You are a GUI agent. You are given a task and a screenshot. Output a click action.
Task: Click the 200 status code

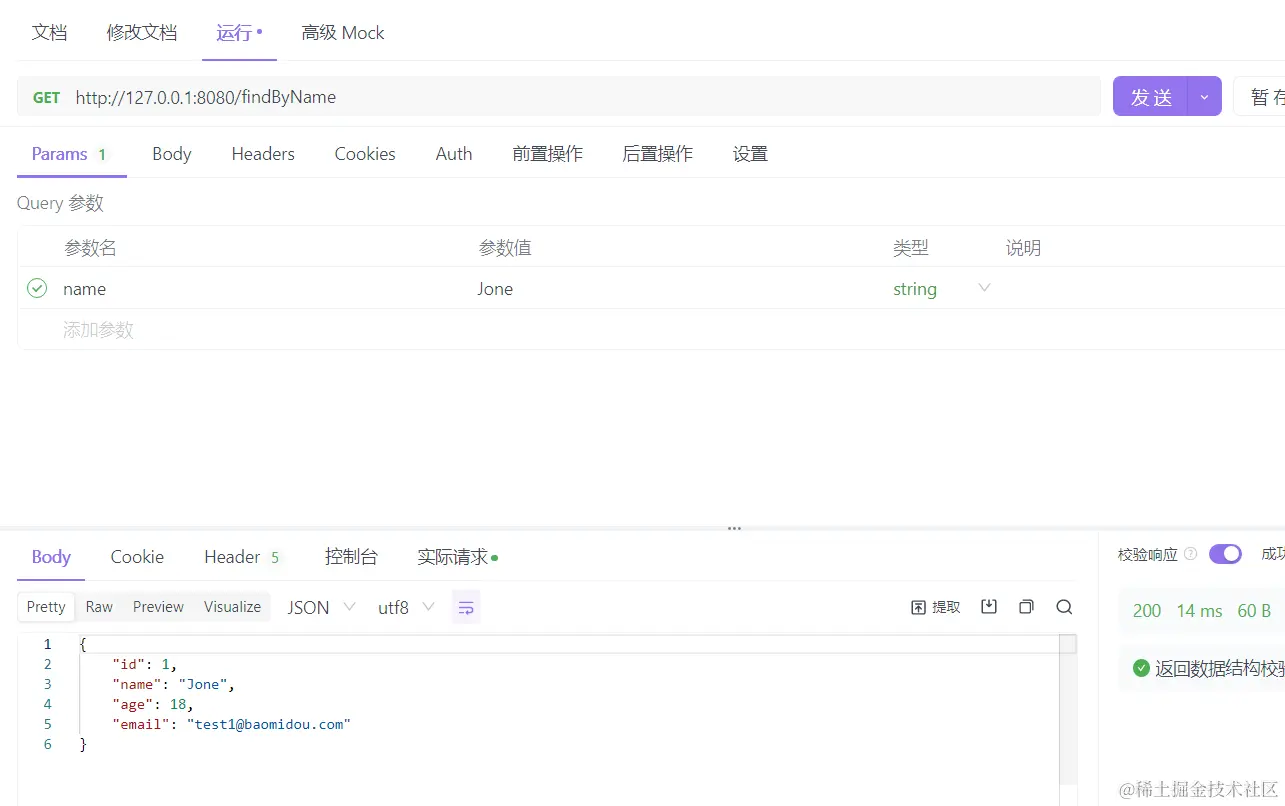point(1147,611)
